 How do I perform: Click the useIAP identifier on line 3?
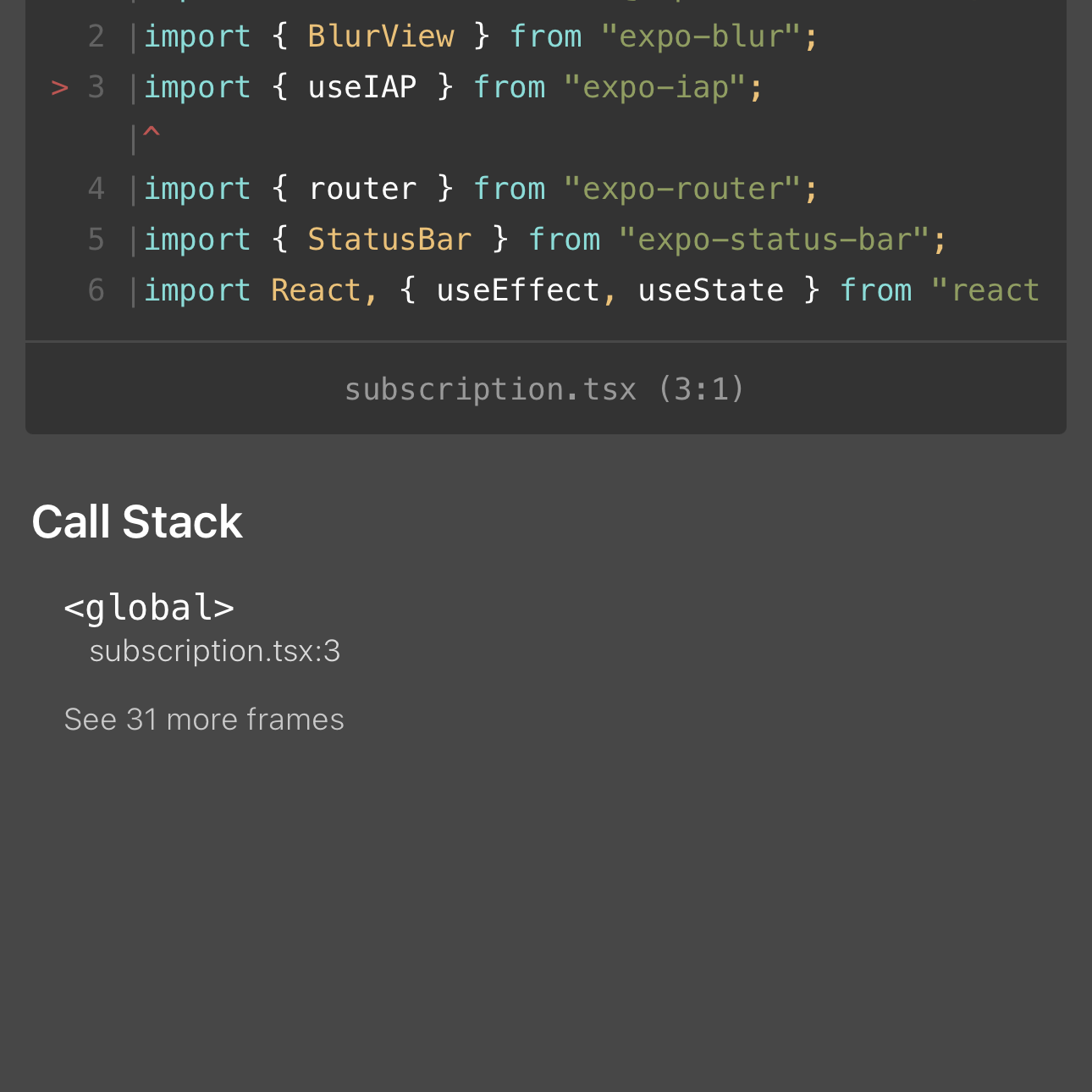pos(362,87)
